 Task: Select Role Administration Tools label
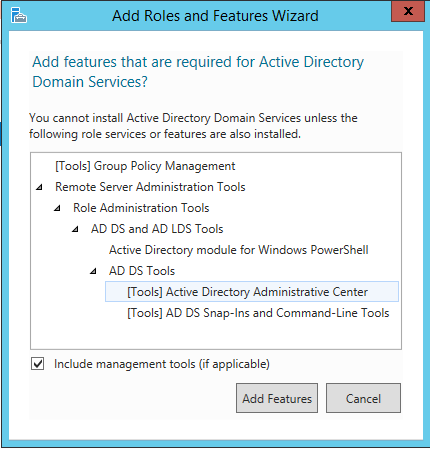(x=141, y=208)
